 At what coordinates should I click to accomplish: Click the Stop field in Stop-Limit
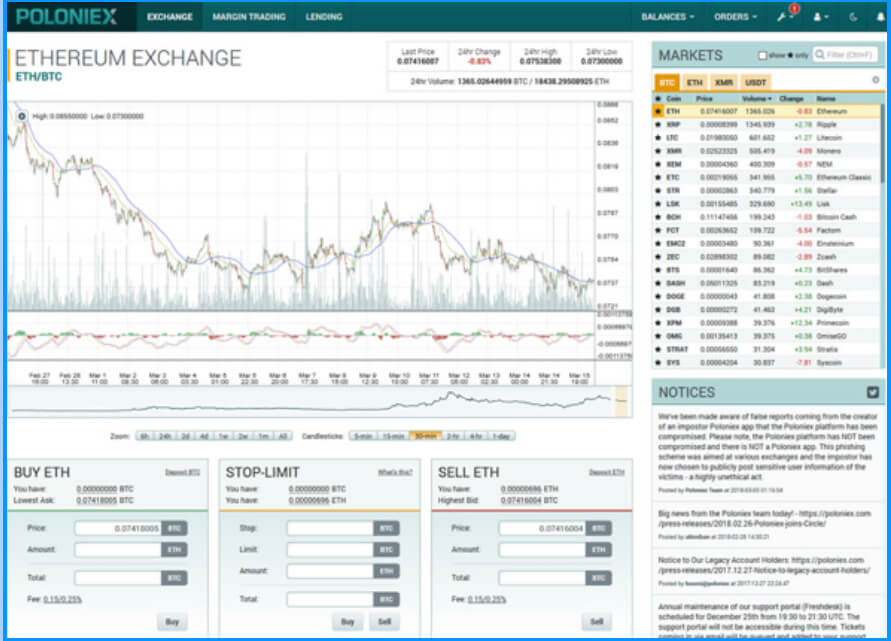tap(330, 528)
